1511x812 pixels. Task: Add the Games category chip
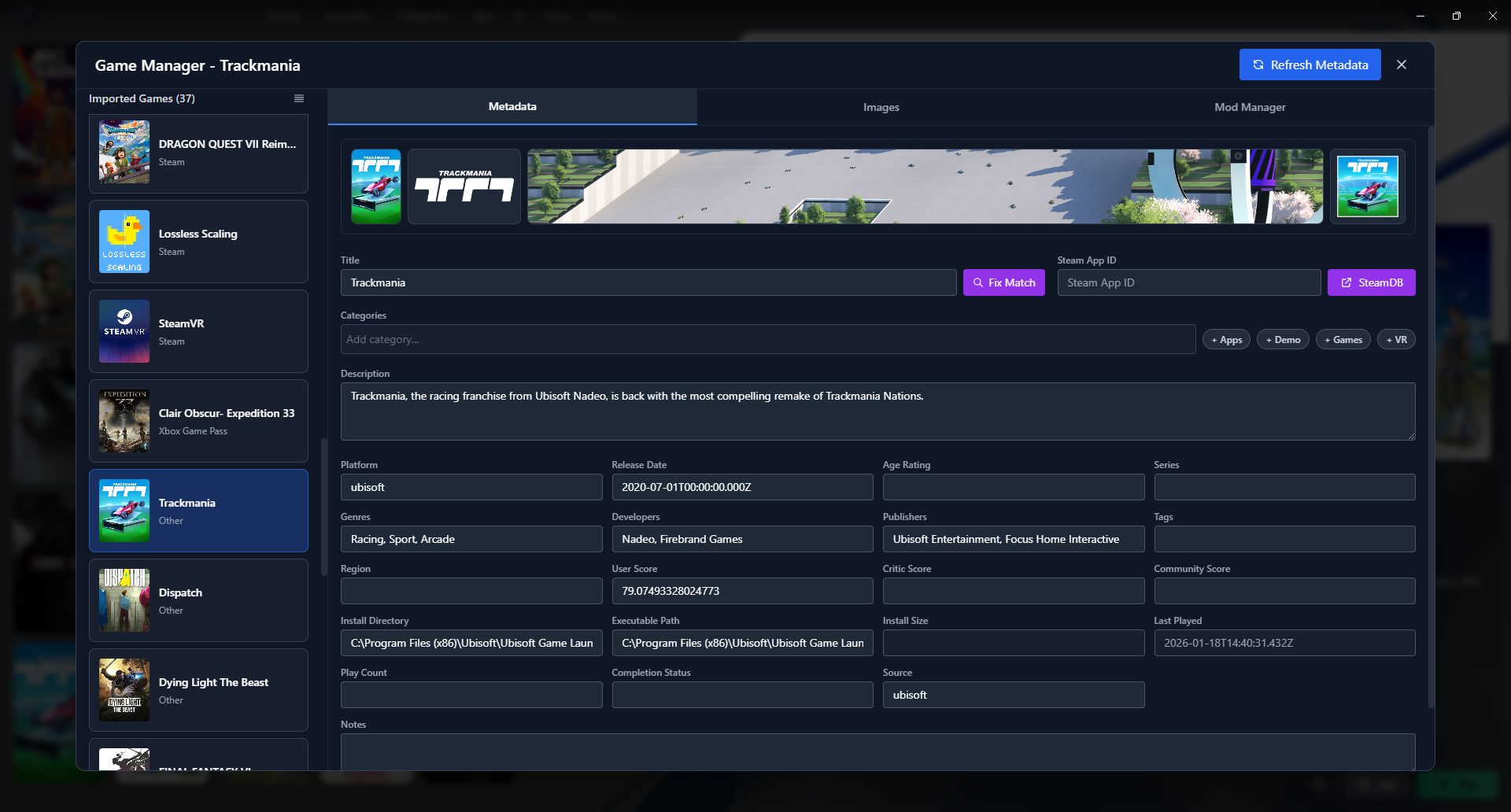(1343, 339)
